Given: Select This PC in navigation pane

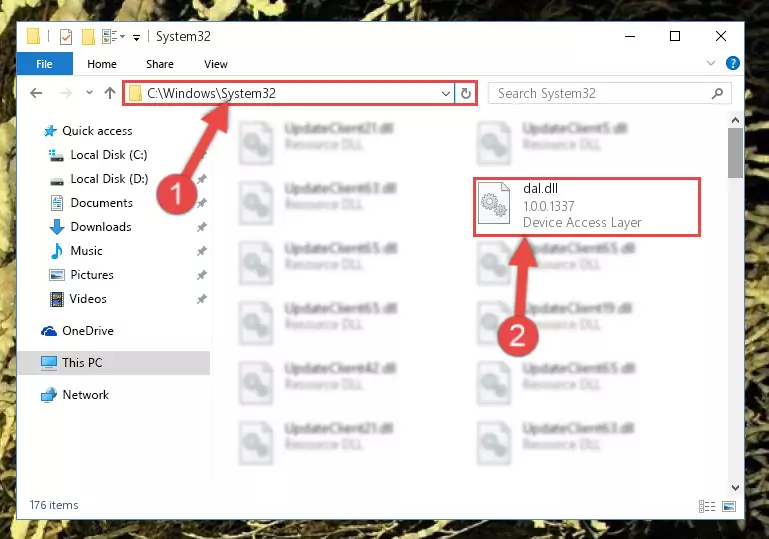Looking at the screenshot, I should tap(114, 363).
